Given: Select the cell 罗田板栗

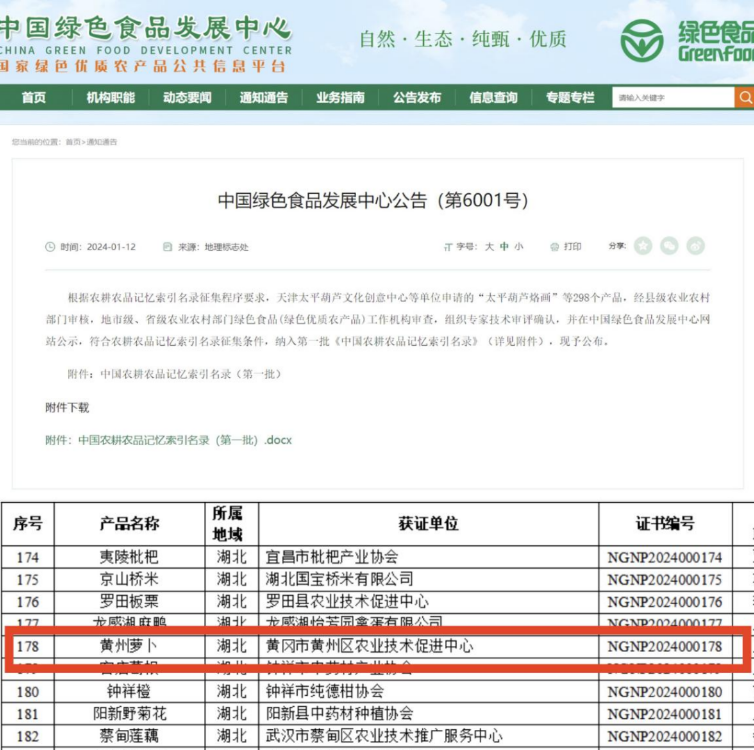Looking at the screenshot, I should coord(129,601).
